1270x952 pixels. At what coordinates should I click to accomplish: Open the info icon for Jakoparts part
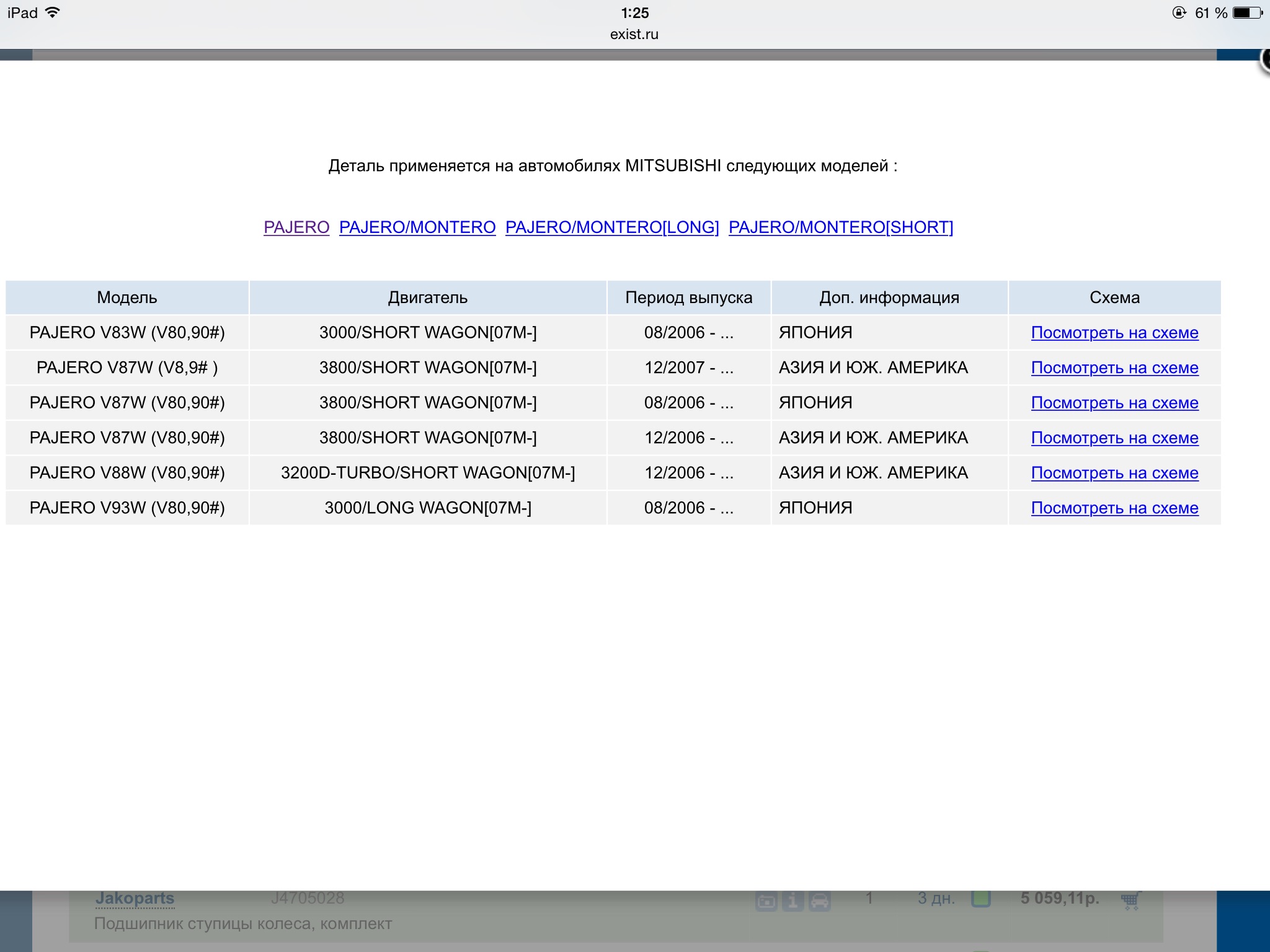[x=793, y=901]
